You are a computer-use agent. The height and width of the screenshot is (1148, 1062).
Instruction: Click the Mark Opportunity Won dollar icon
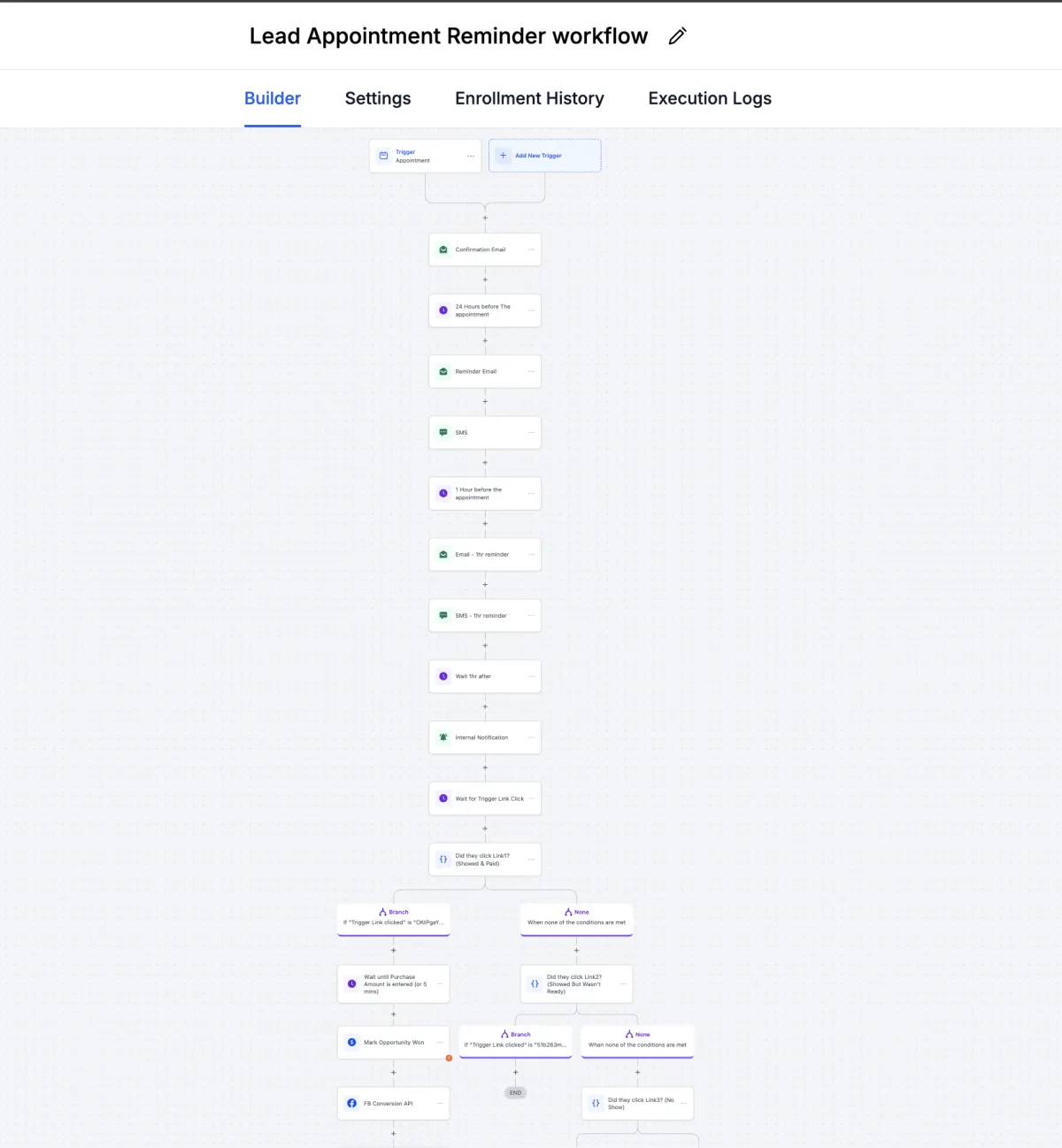pyautogui.click(x=352, y=1043)
